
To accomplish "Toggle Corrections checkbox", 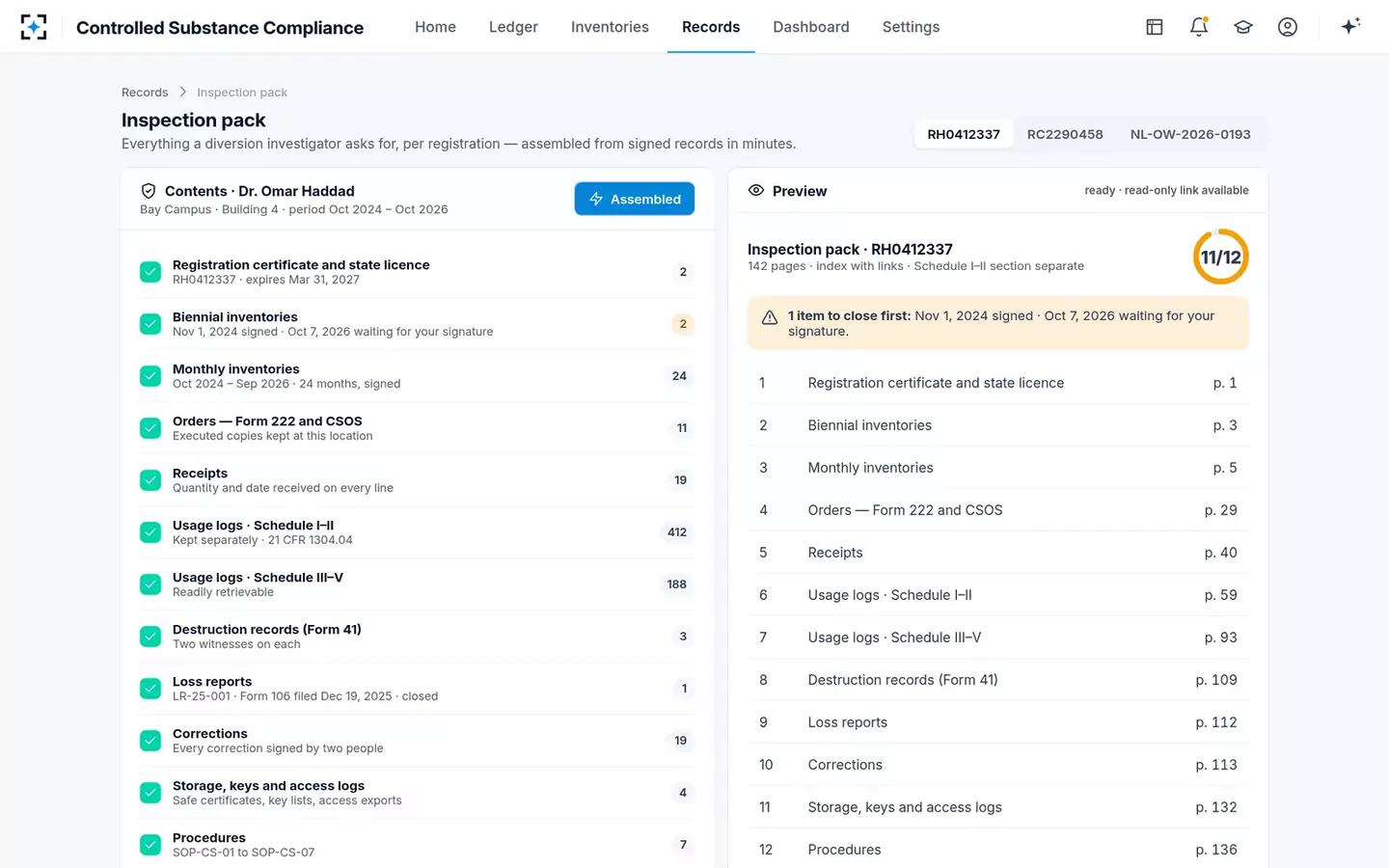I will (x=150, y=741).
